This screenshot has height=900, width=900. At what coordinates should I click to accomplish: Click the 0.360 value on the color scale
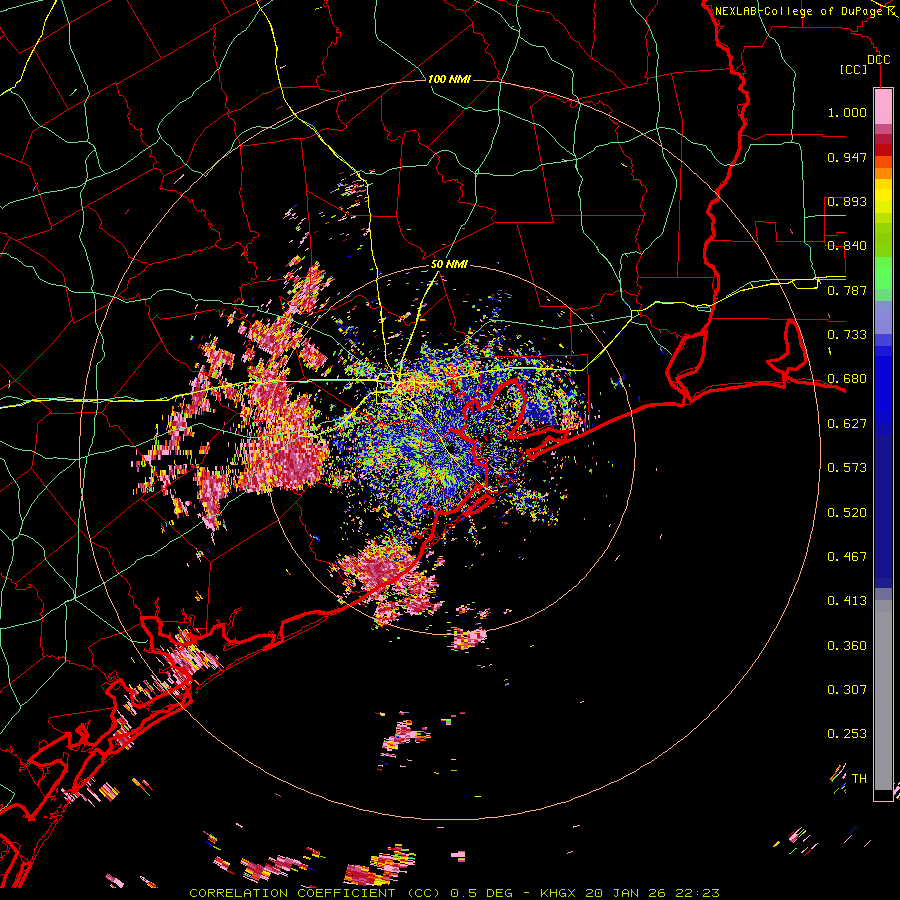(847, 646)
